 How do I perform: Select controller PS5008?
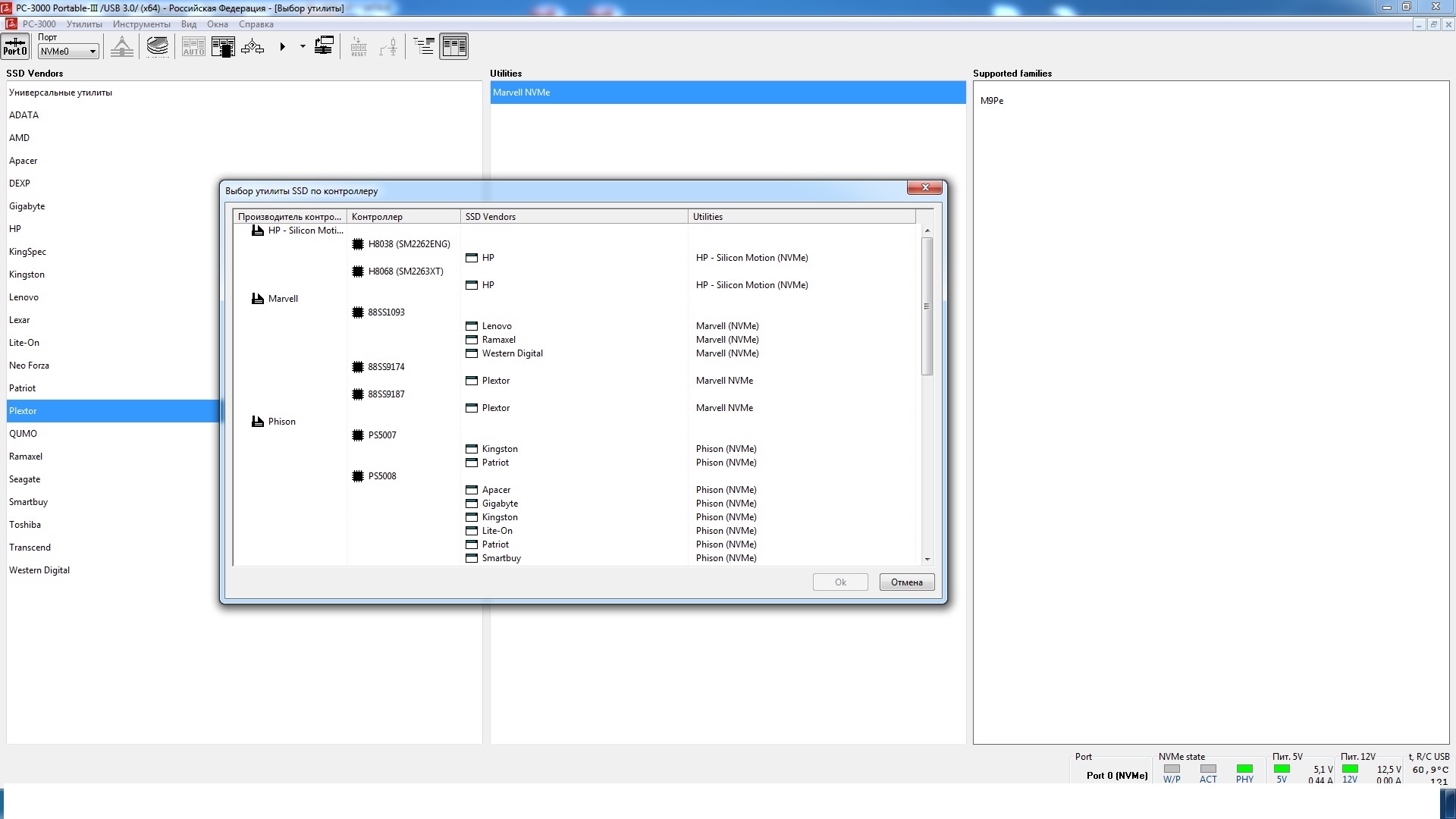(x=382, y=476)
